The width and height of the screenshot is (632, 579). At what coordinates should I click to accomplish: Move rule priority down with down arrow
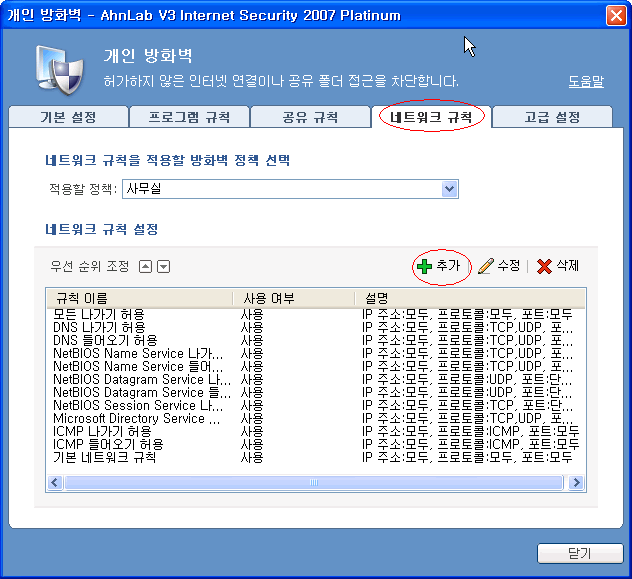pos(163,266)
